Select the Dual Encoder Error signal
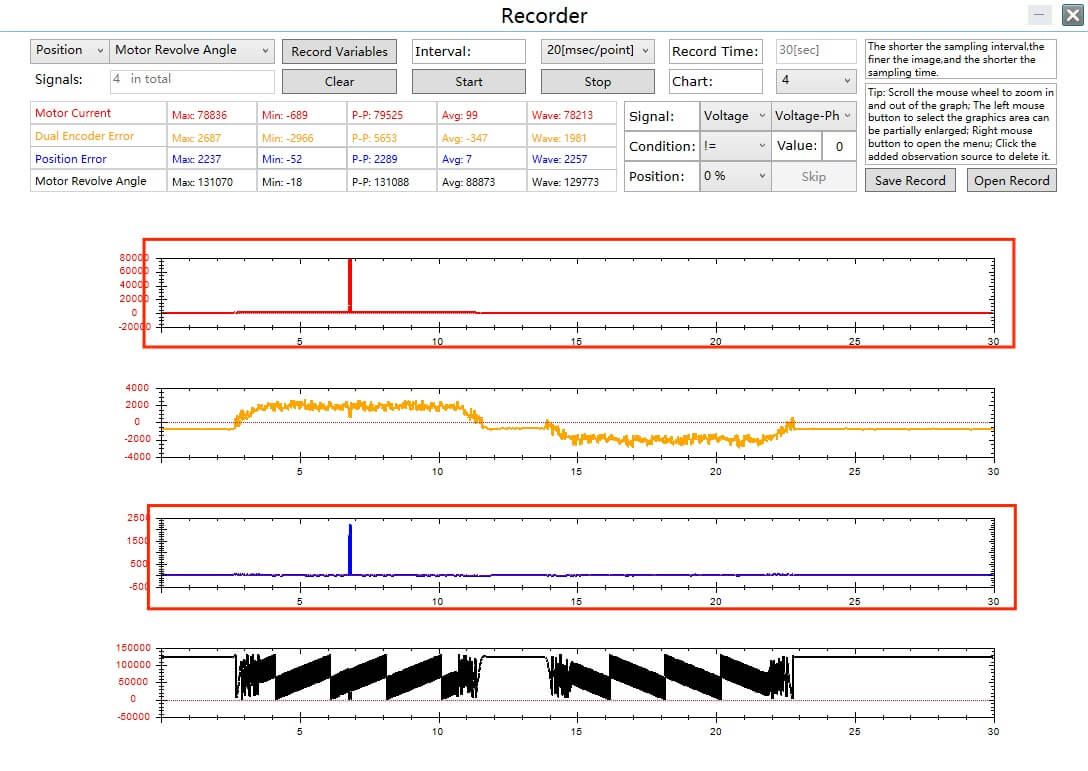 click(84, 136)
